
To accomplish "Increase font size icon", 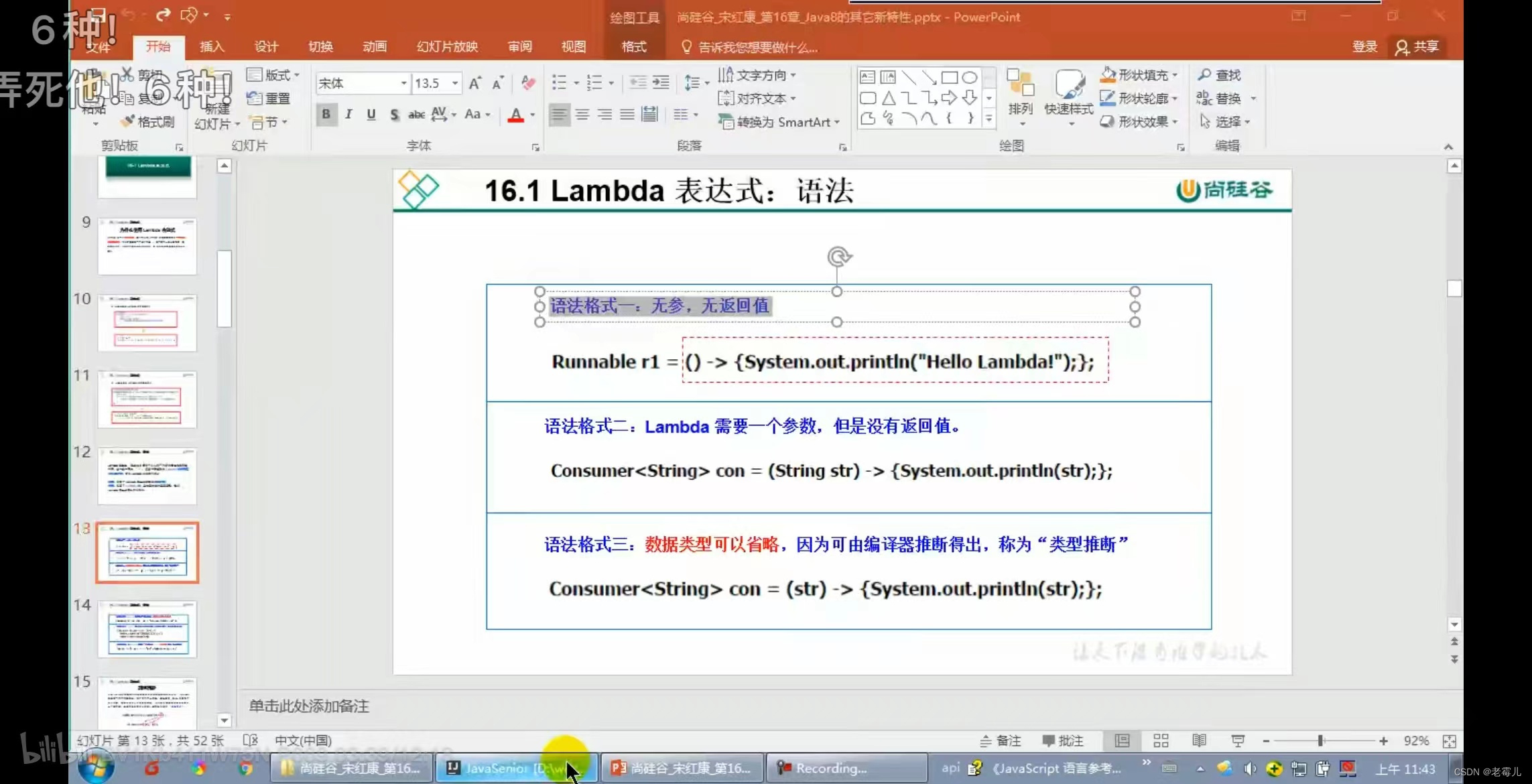I will pyautogui.click(x=474, y=83).
